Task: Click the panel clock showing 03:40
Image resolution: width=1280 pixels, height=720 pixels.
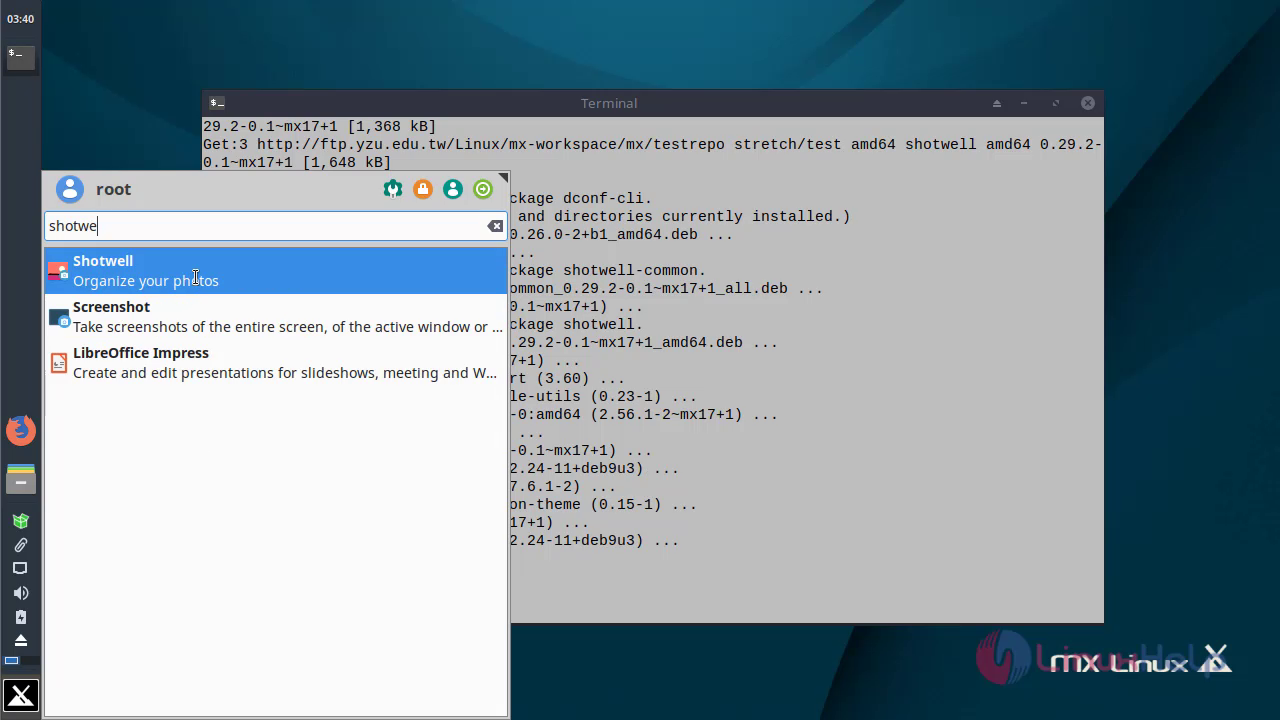Action: [21, 19]
